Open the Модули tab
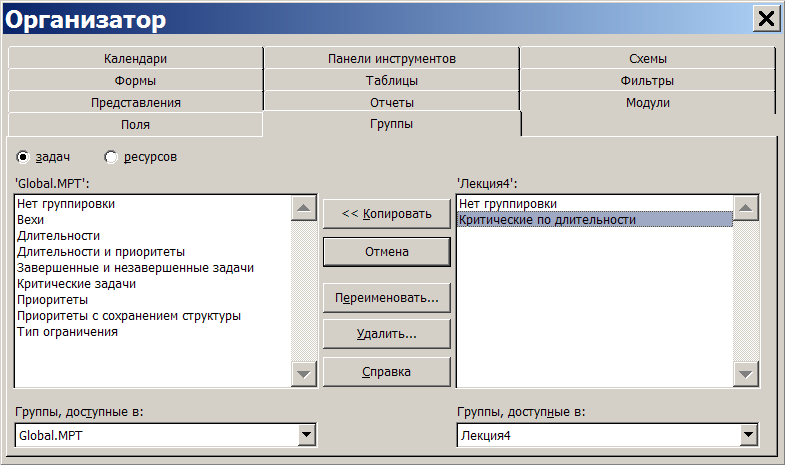Screen dimensions: 785x465 click(648, 103)
